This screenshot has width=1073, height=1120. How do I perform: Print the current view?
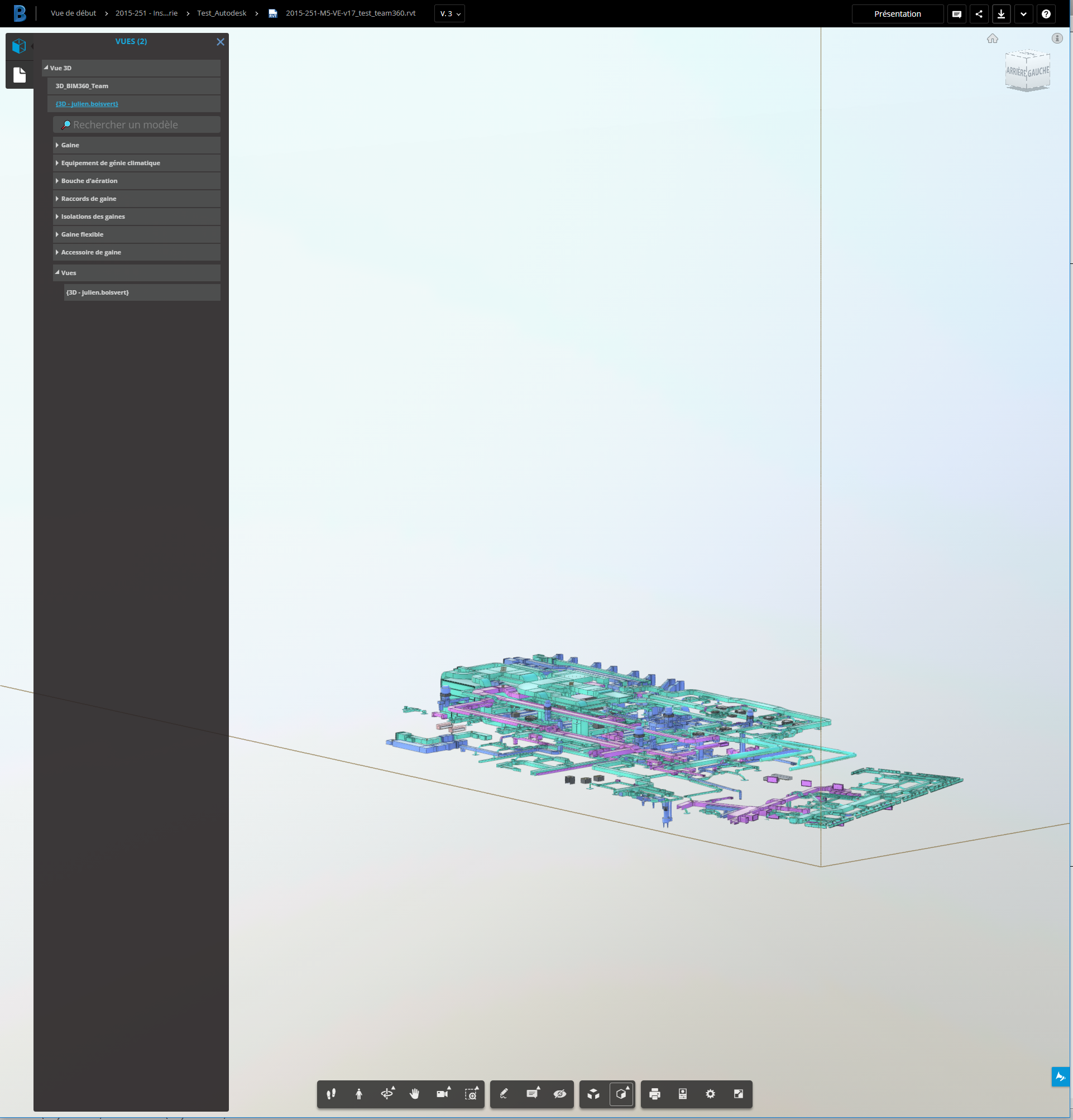(x=654, y=1094)
